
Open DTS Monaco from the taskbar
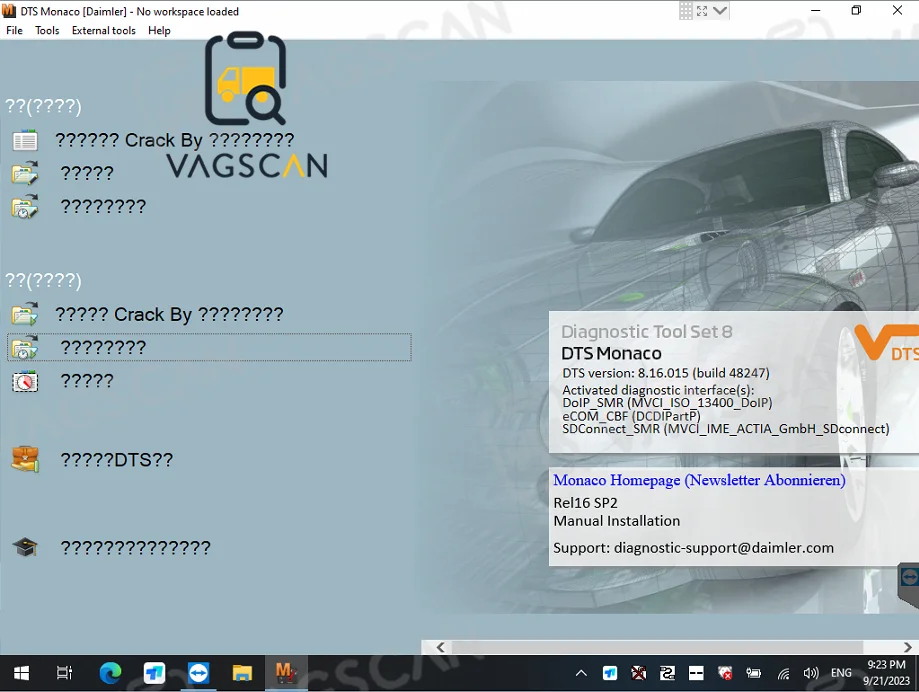(286, 672)
